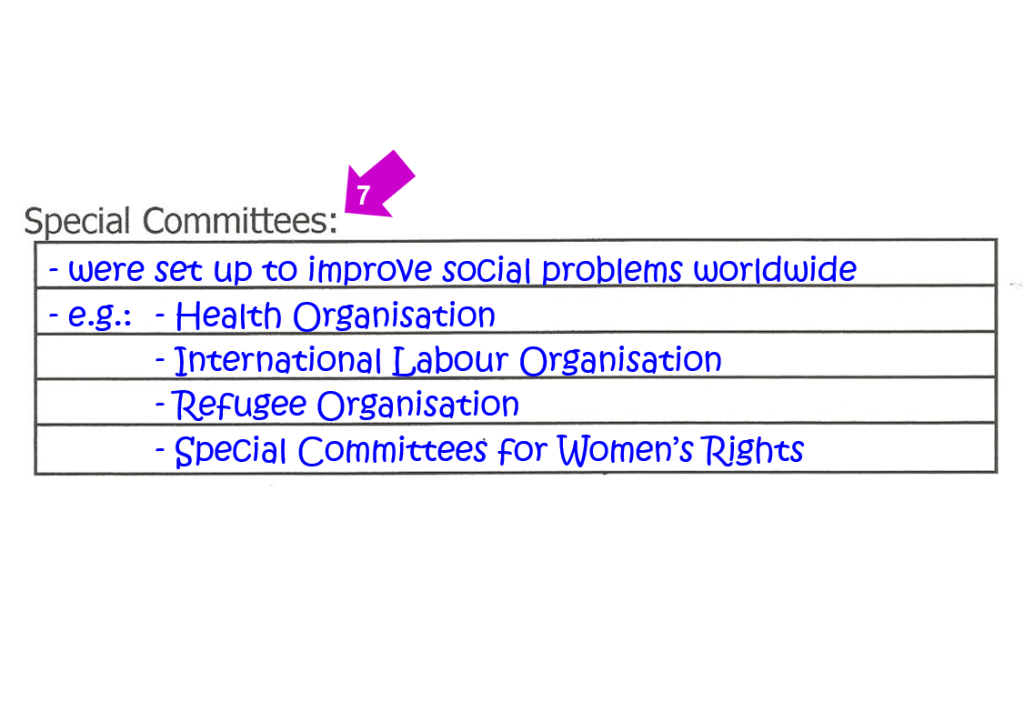
Task: Click "Committees:" in the gray heading
Action: [240, 221]
